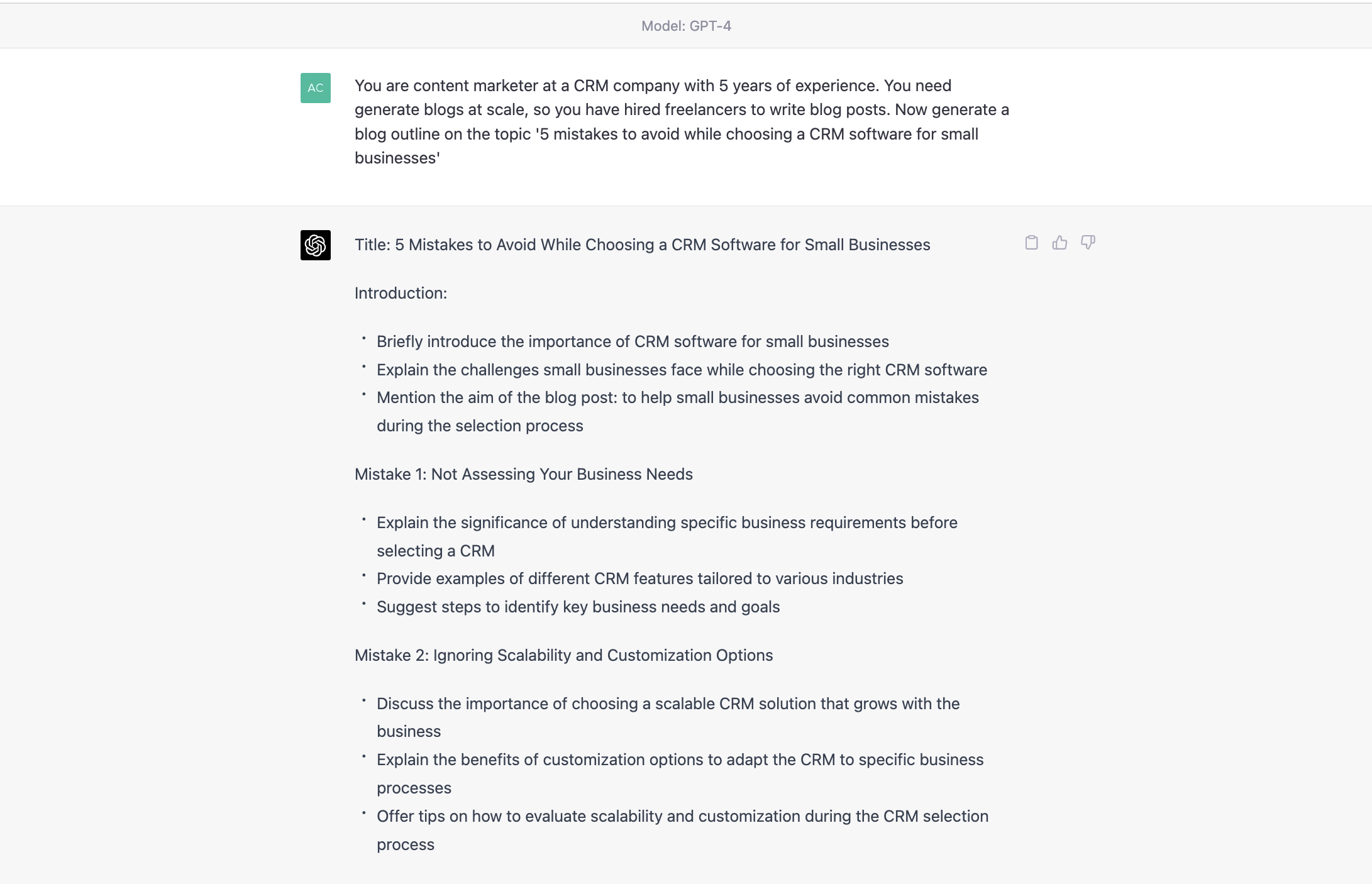
Task: Select the first bullet about CRM importance
Action: pyautogui.click(x=633, y=341)
